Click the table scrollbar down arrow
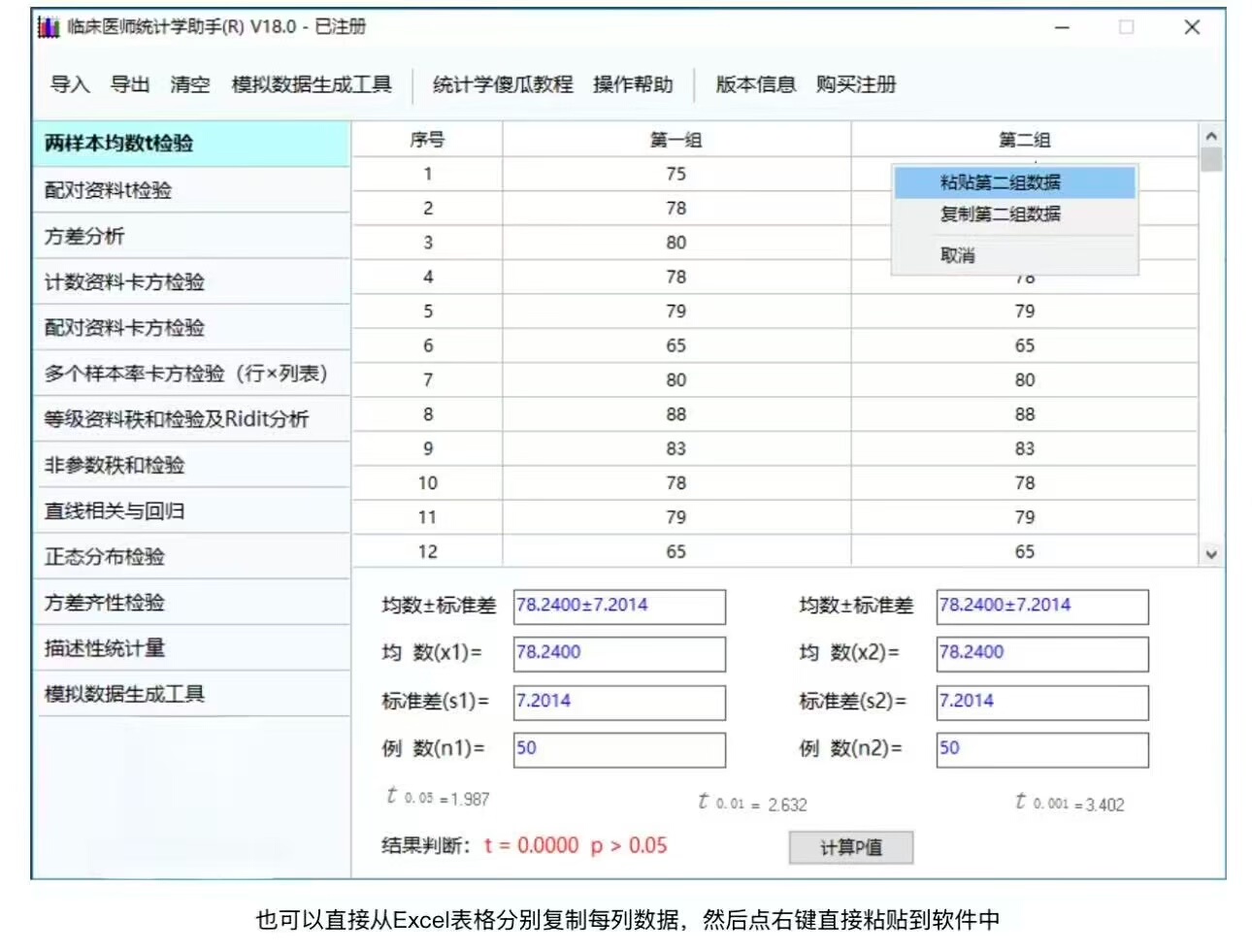The height and width of the screenshot is (952, 1252). [x=1211, y=554]
